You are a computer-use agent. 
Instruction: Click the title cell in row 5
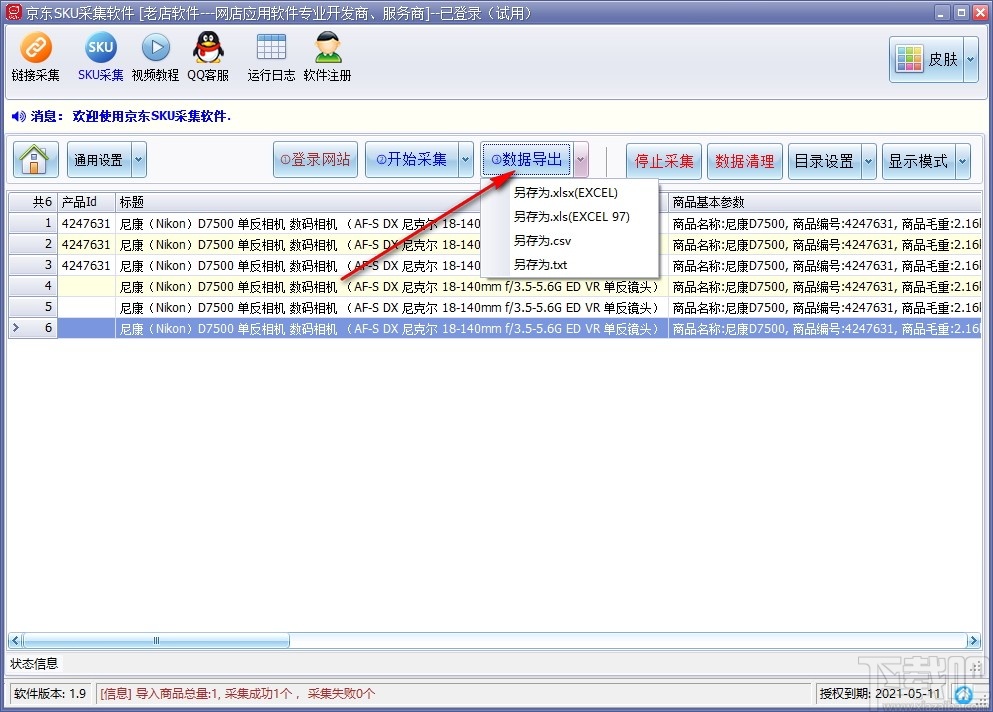[x=391, y=307]
